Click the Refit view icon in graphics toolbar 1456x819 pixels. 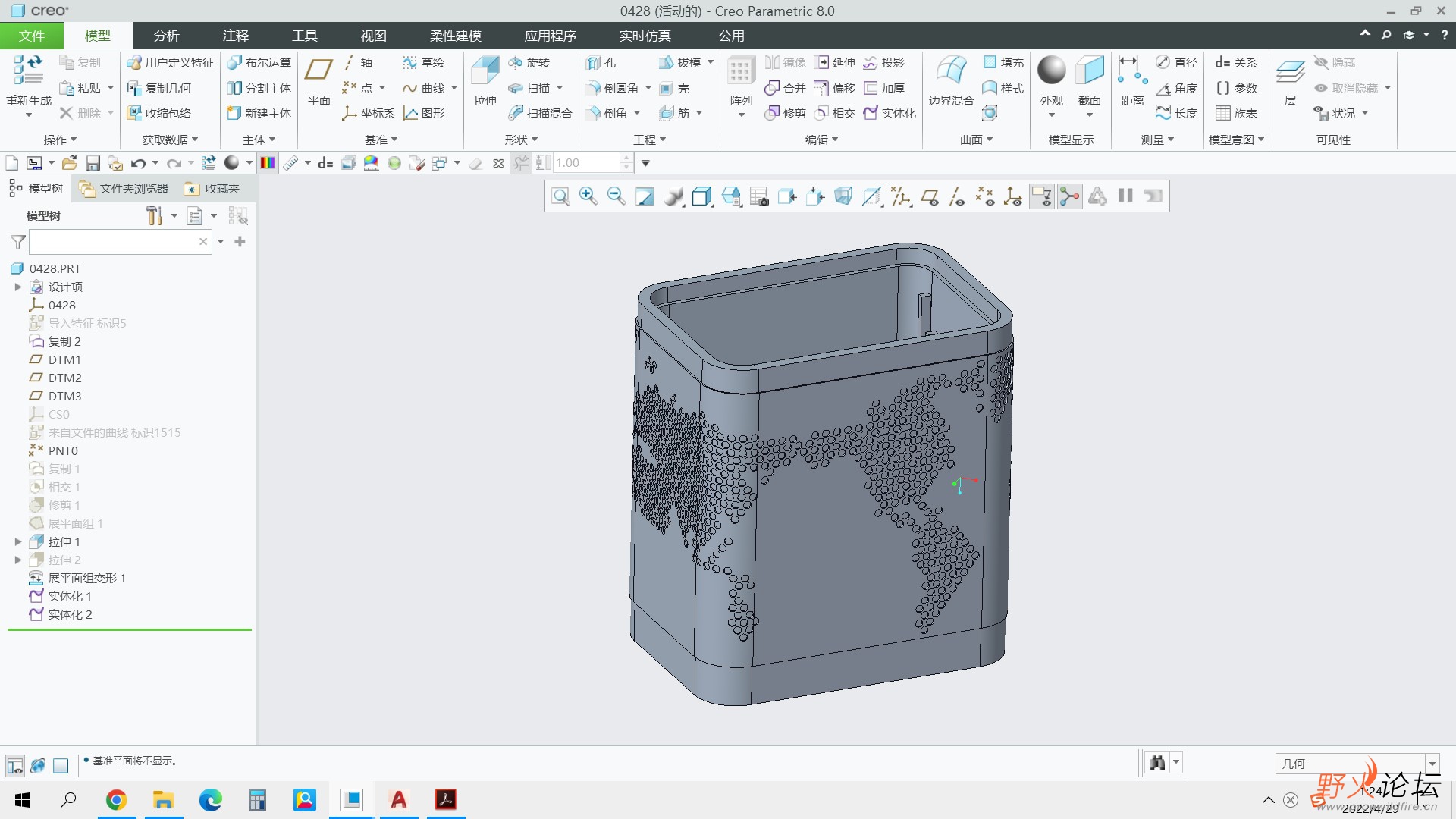click(x=560, y=196)
